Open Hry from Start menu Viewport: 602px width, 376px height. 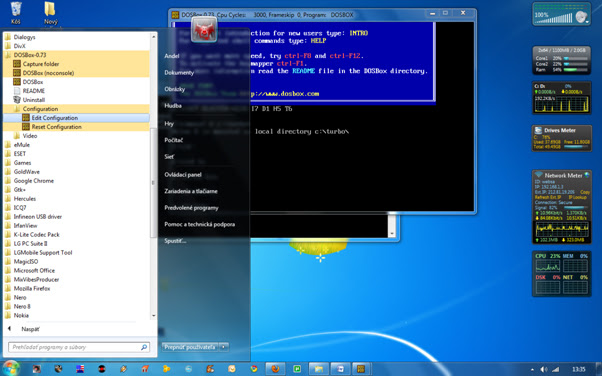click(169, 124)
